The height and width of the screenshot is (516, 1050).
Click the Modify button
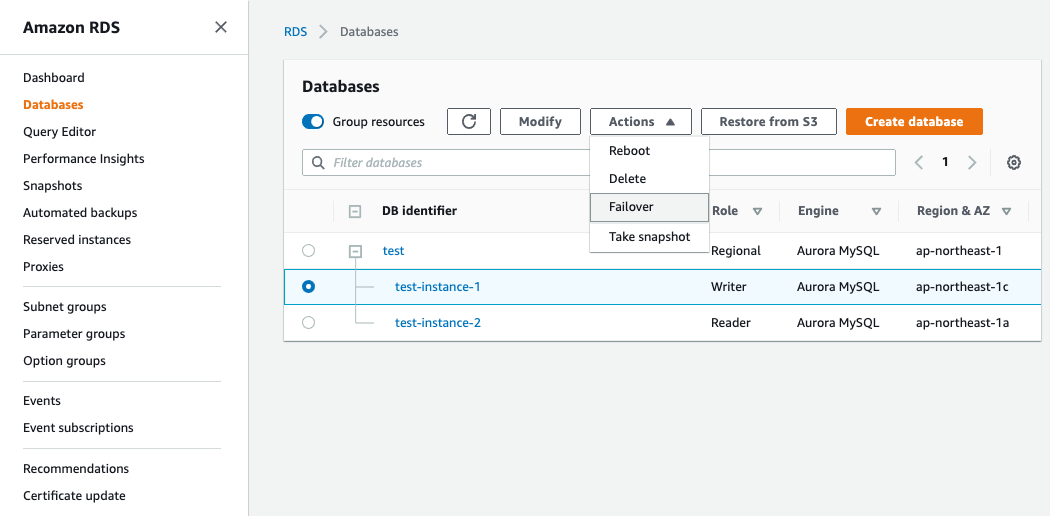[540, 122]
